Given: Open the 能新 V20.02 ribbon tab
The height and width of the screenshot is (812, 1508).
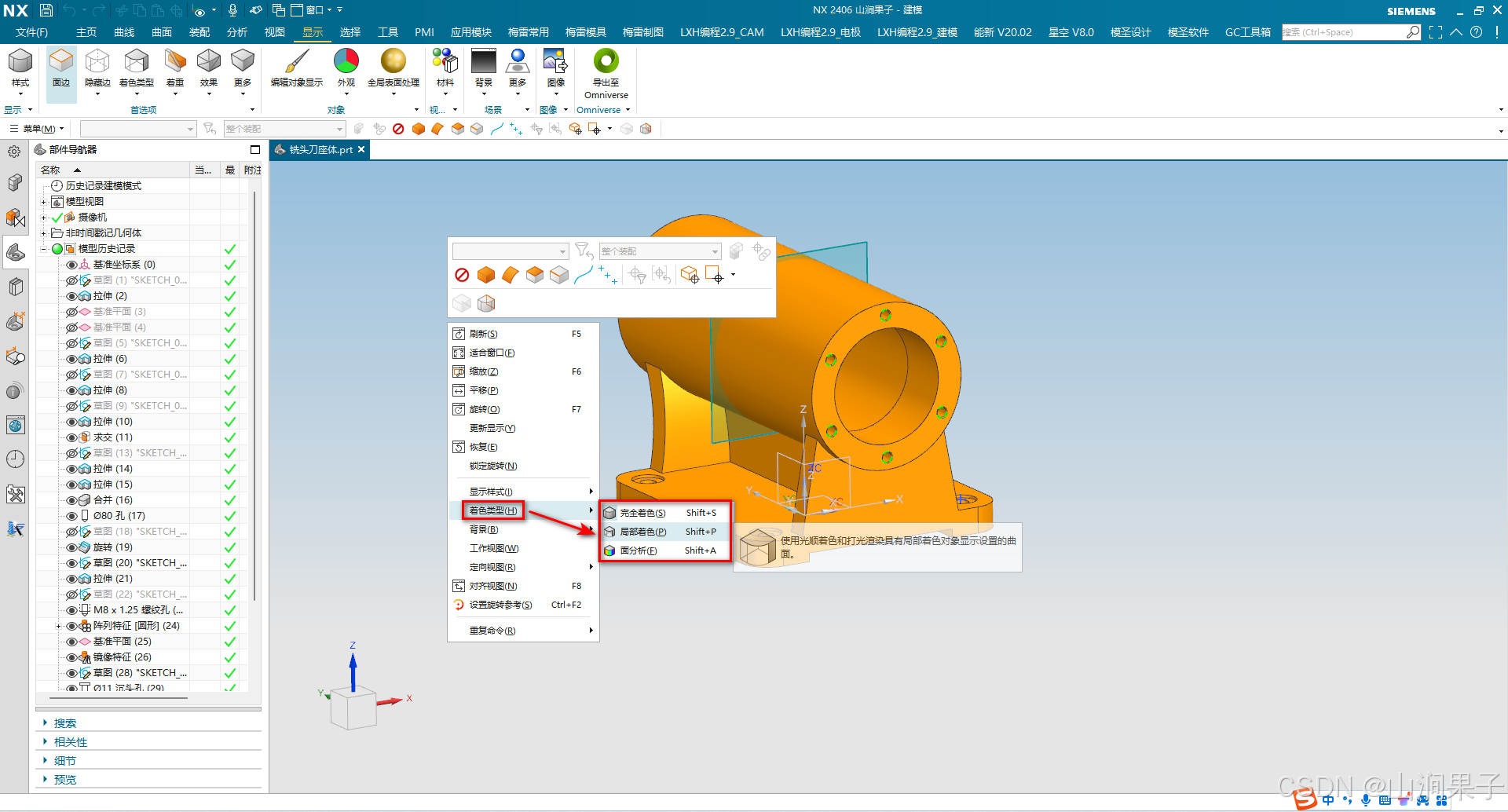Looking at the screenshot, I should [x=1003, y=32].
